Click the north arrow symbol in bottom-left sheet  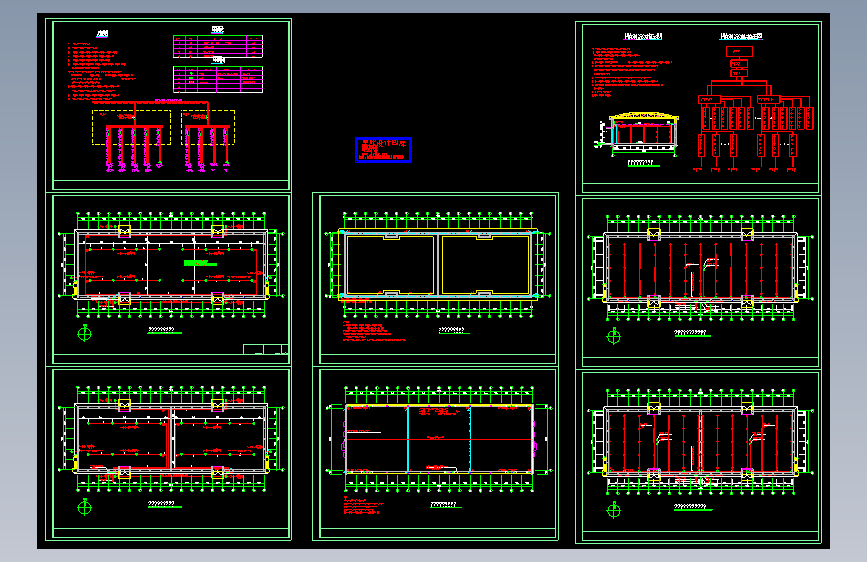85,507
